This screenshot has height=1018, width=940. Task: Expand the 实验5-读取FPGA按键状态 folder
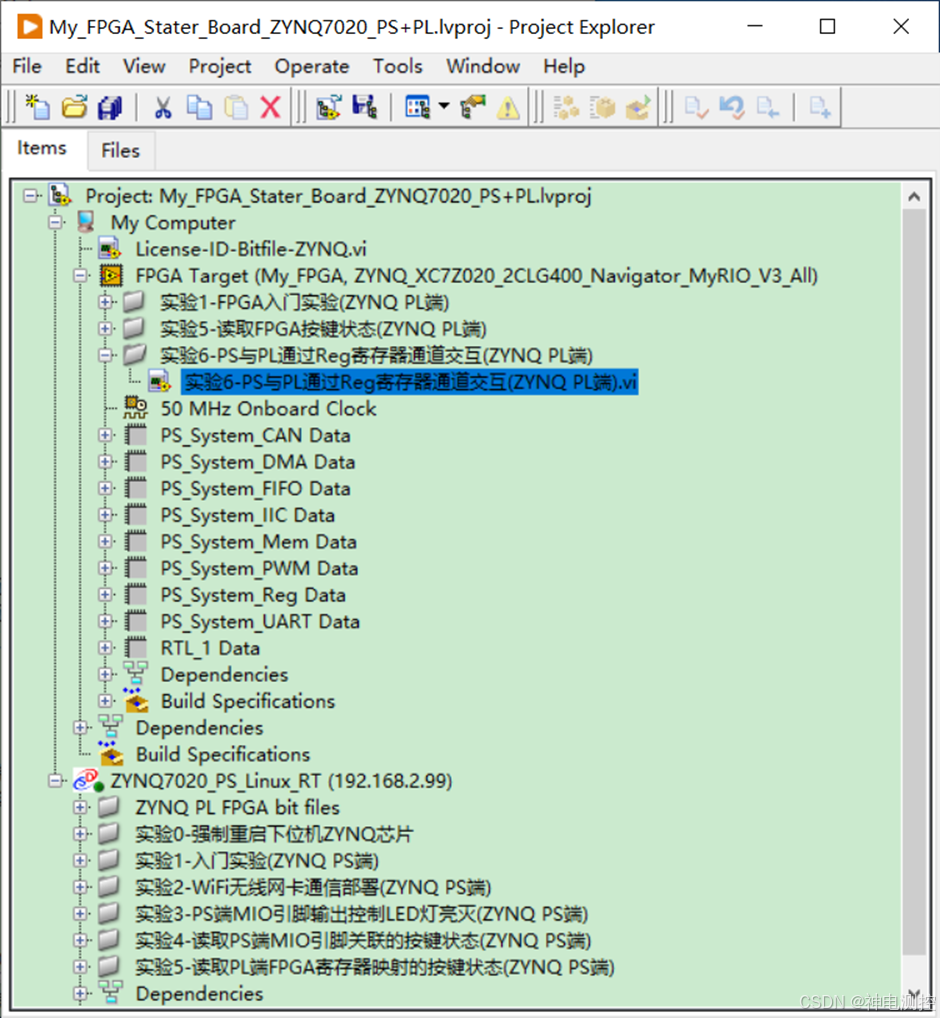105,329
